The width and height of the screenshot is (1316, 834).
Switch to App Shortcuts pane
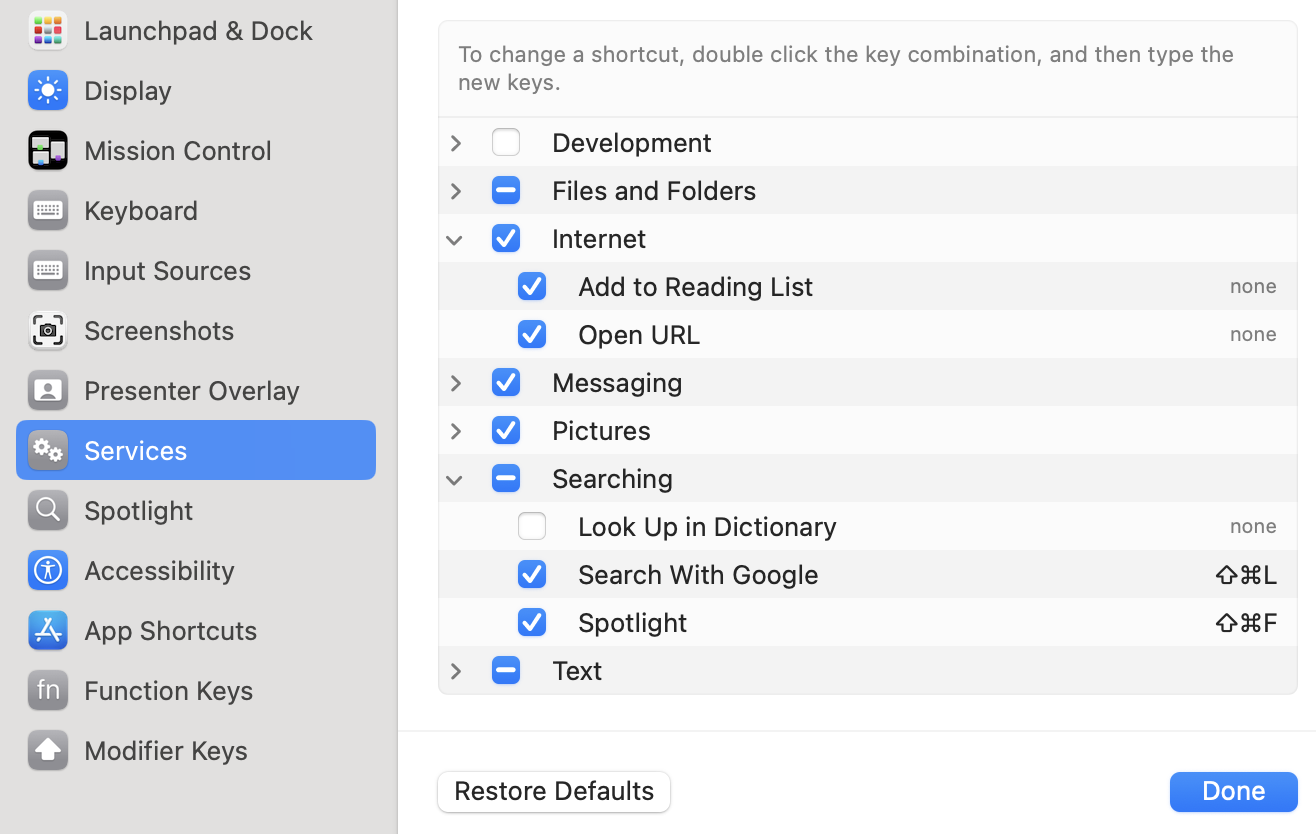click(x=196, y=630)
